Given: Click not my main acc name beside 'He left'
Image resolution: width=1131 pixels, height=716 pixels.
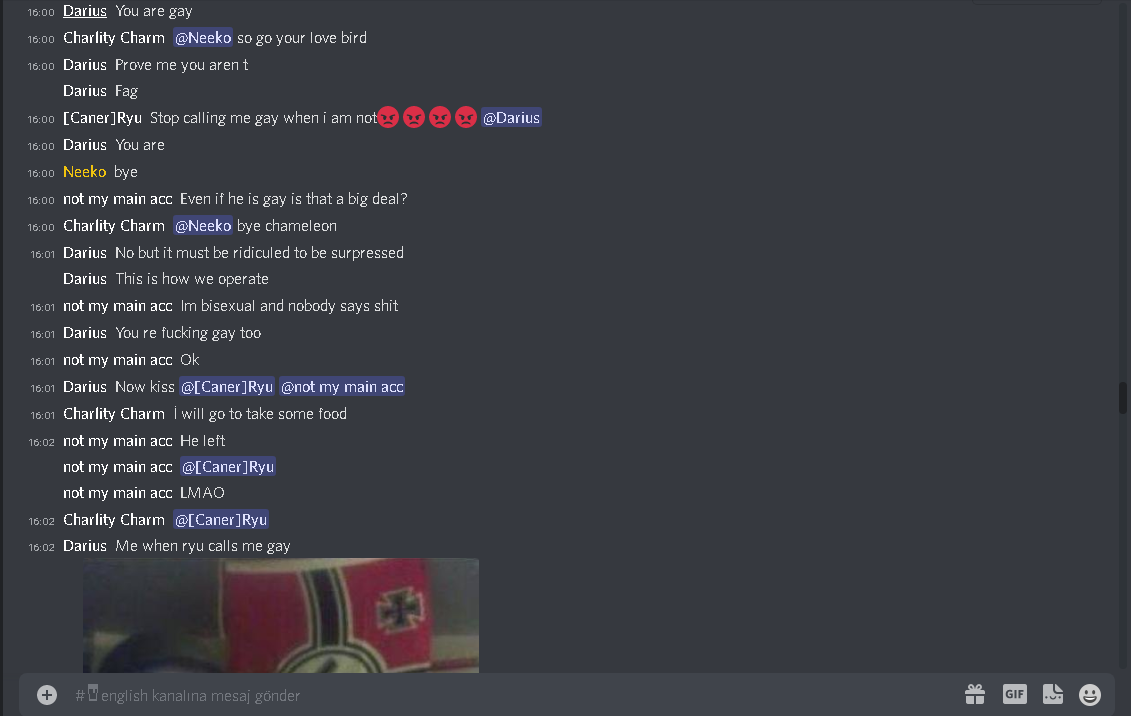Looking at the screenshot, I should [118, 441].
